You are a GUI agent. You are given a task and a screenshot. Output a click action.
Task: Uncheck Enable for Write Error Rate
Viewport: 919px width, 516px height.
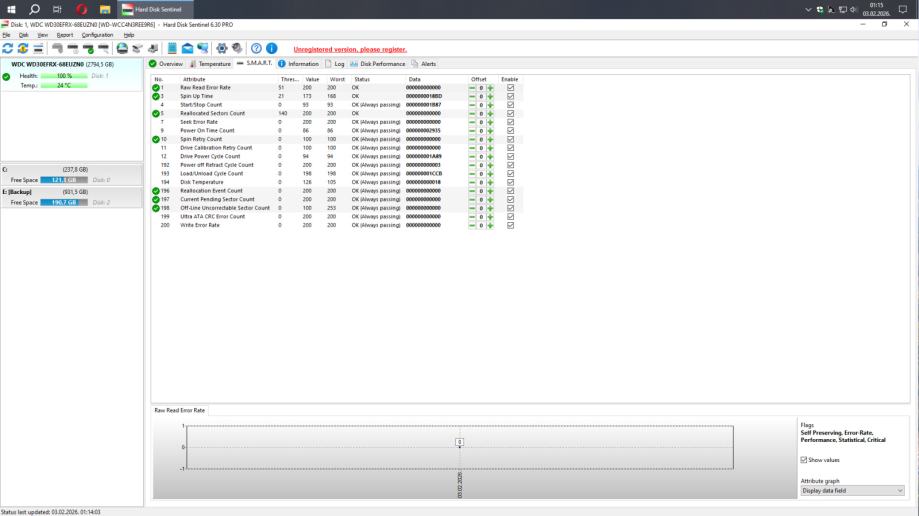(x=510, y=225)
